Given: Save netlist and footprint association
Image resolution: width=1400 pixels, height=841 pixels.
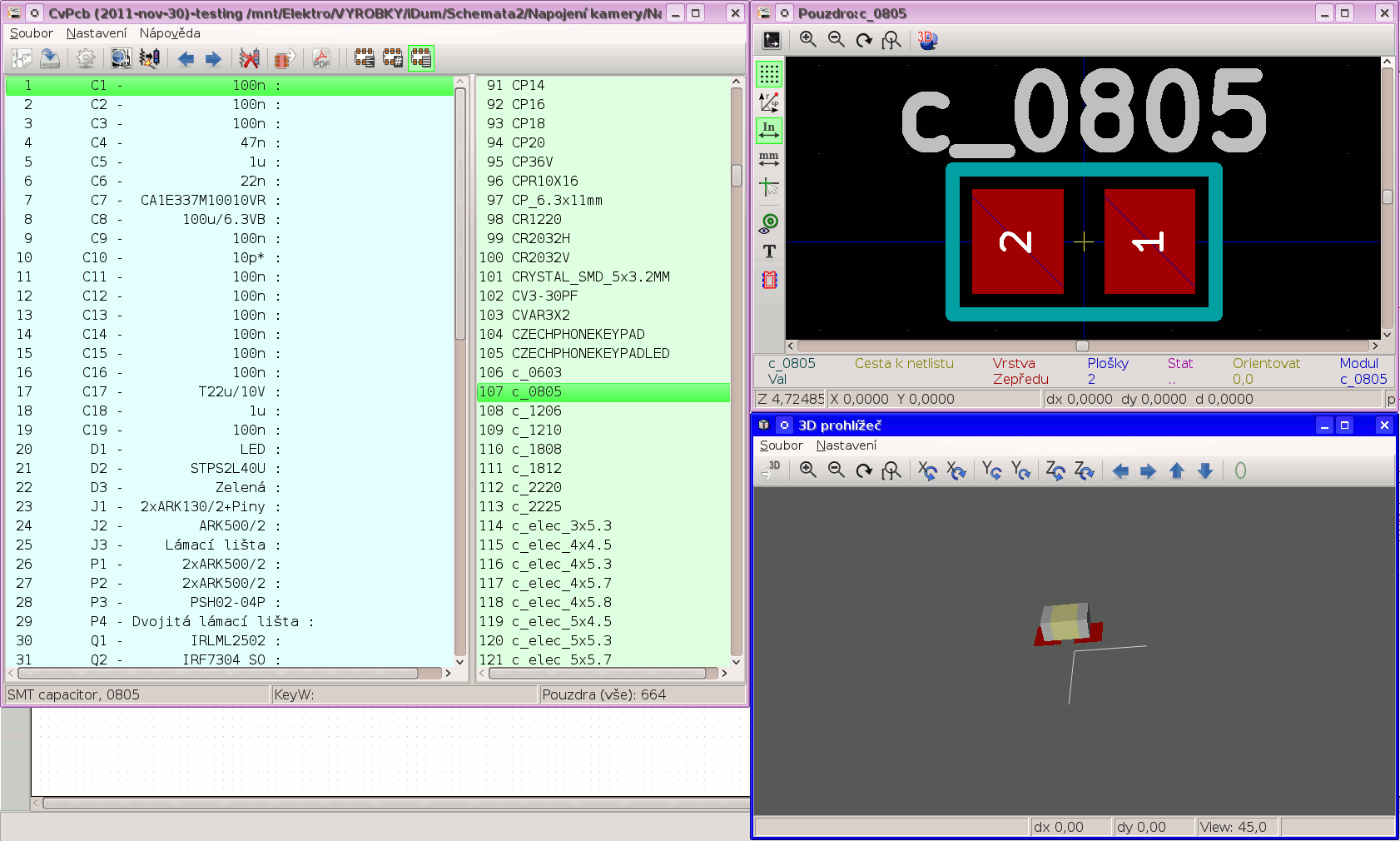Looking at the screenshot, I should click(x=50, y=58).
